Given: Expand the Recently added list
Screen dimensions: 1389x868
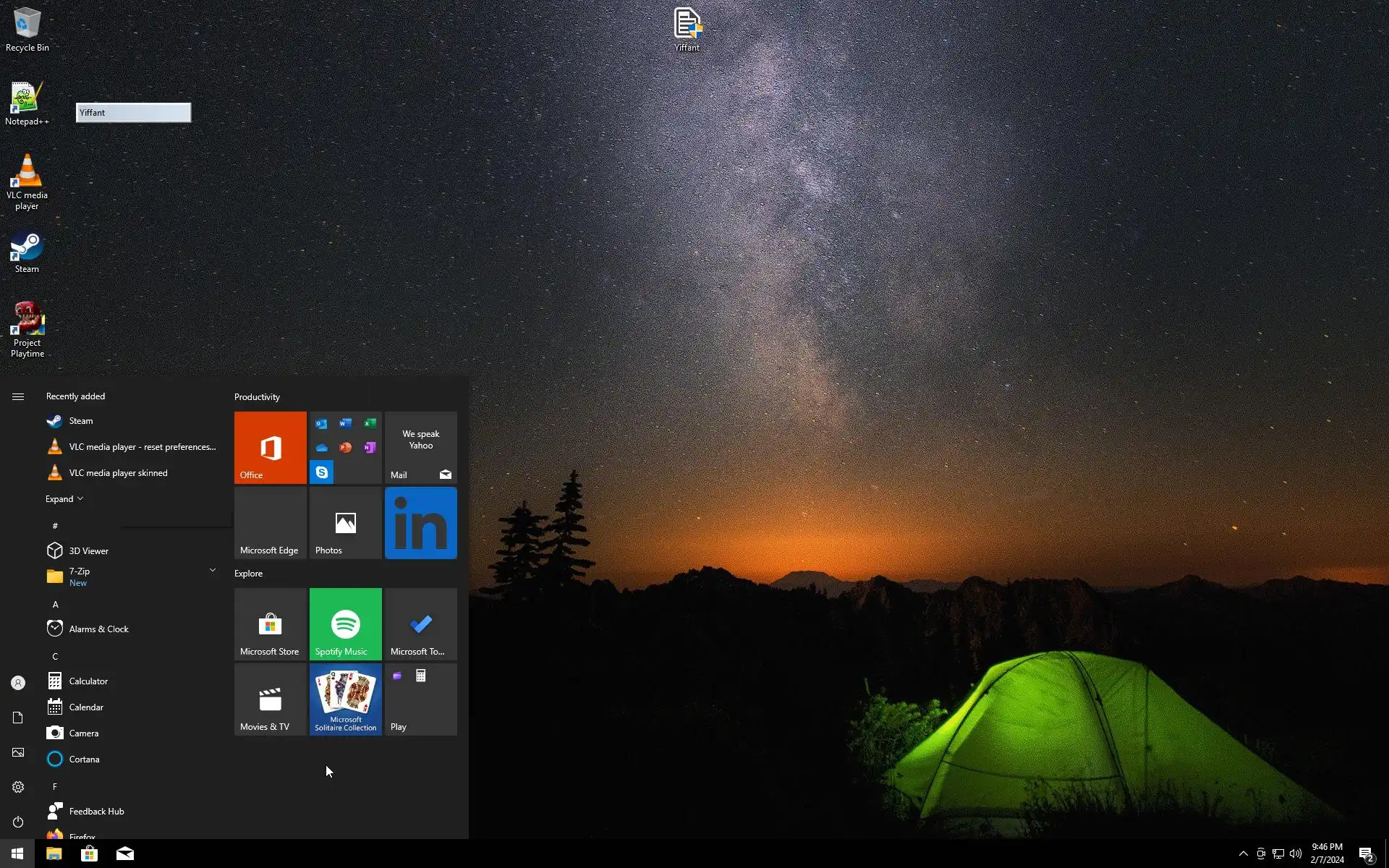Looking at the screenshot, I should coord(64,499).
